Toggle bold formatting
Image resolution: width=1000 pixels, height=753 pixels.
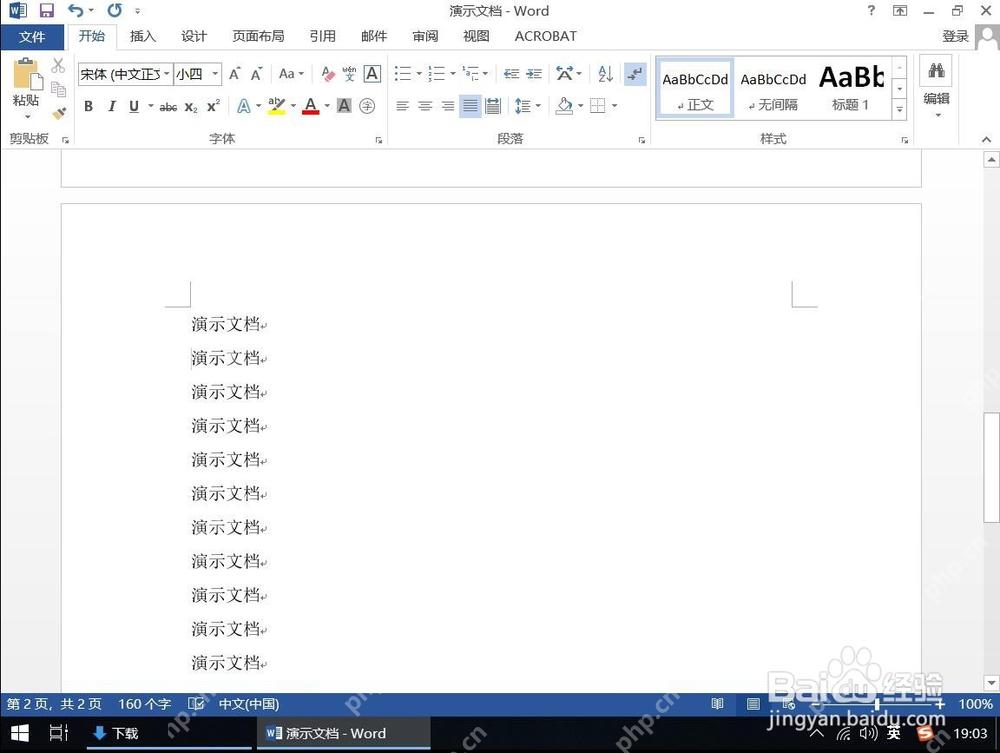89,106
